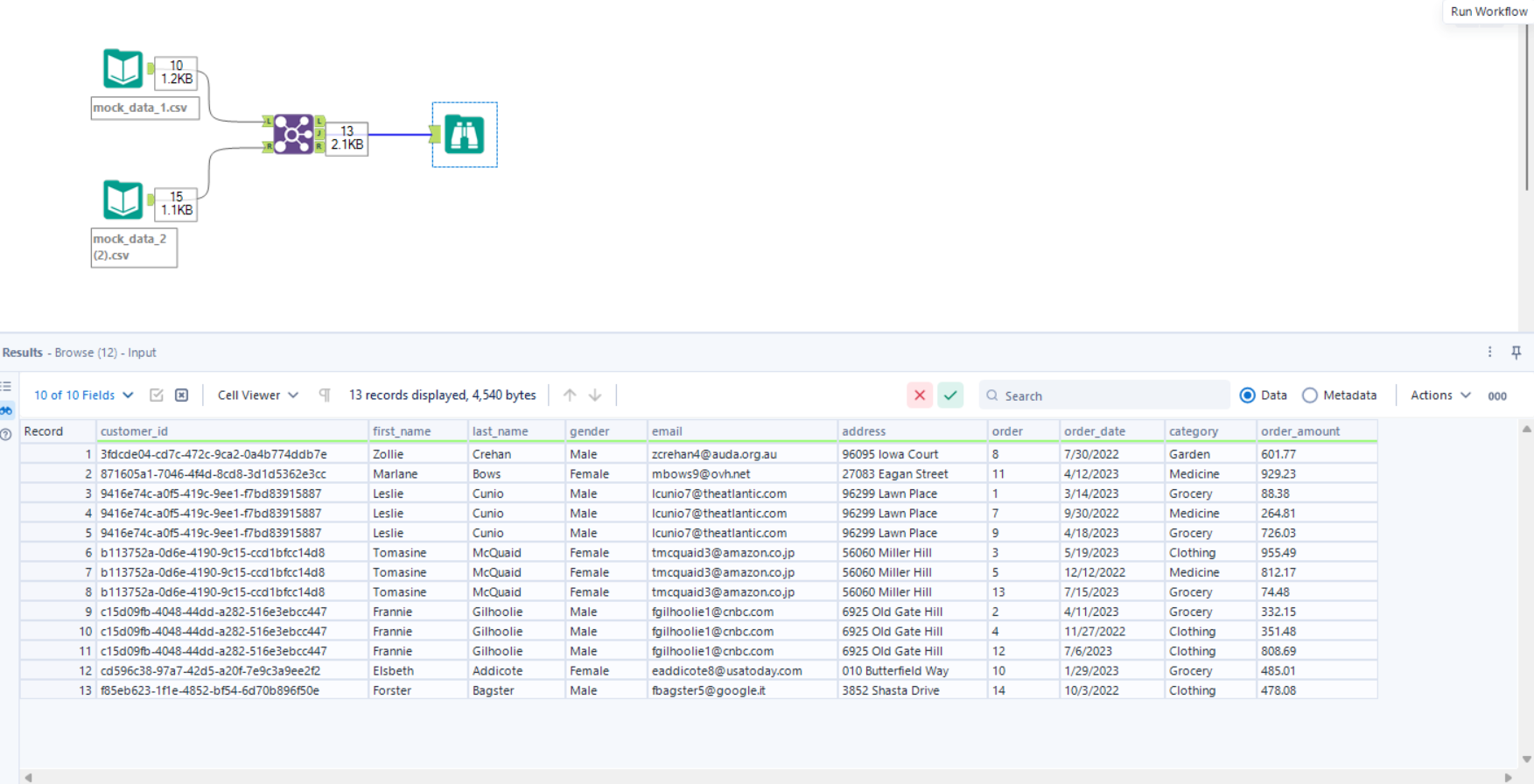Click the 000 number format button
This screenshot has width=1534, height=784.
click(1497, 396)
